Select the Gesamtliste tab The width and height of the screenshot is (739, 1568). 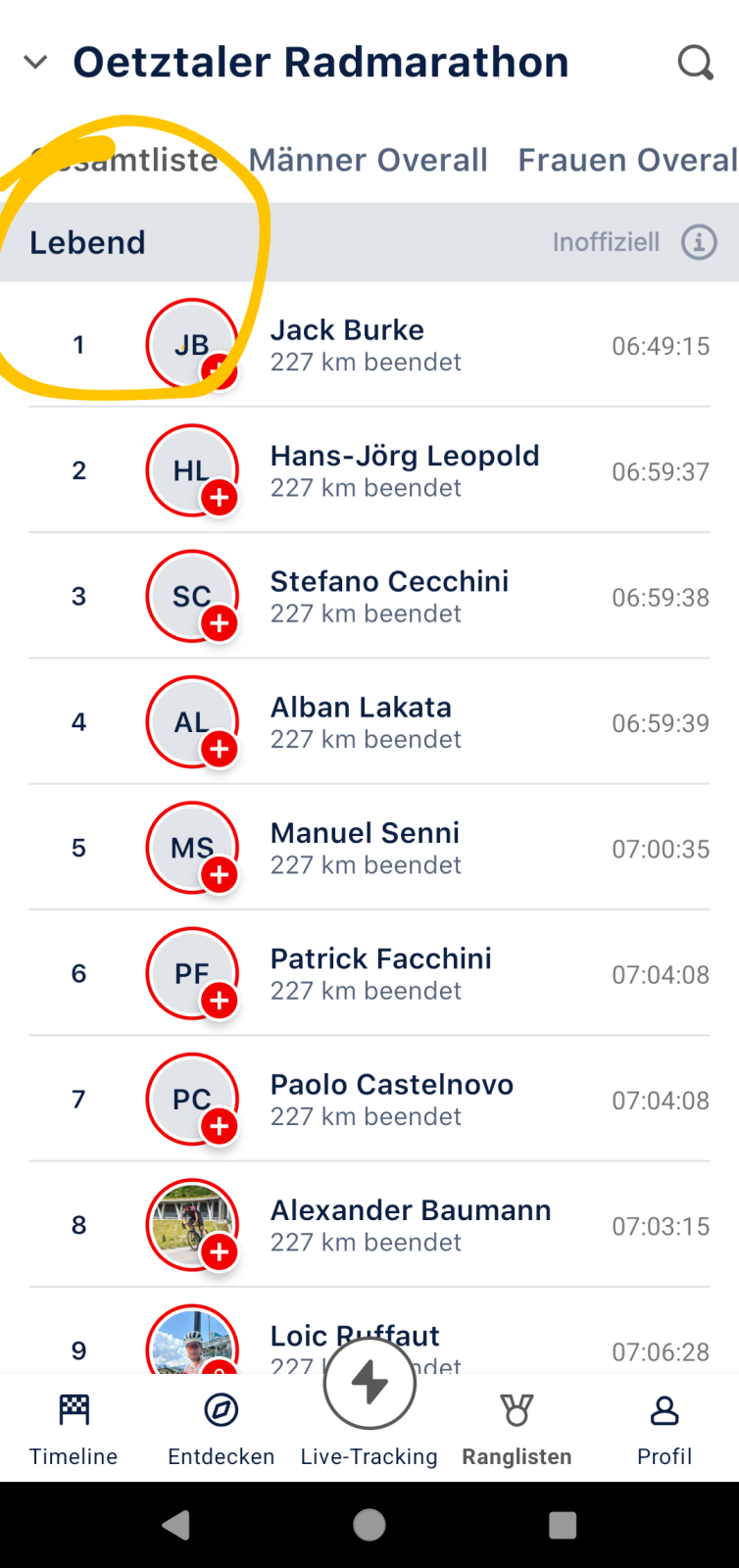pos(124,160)
